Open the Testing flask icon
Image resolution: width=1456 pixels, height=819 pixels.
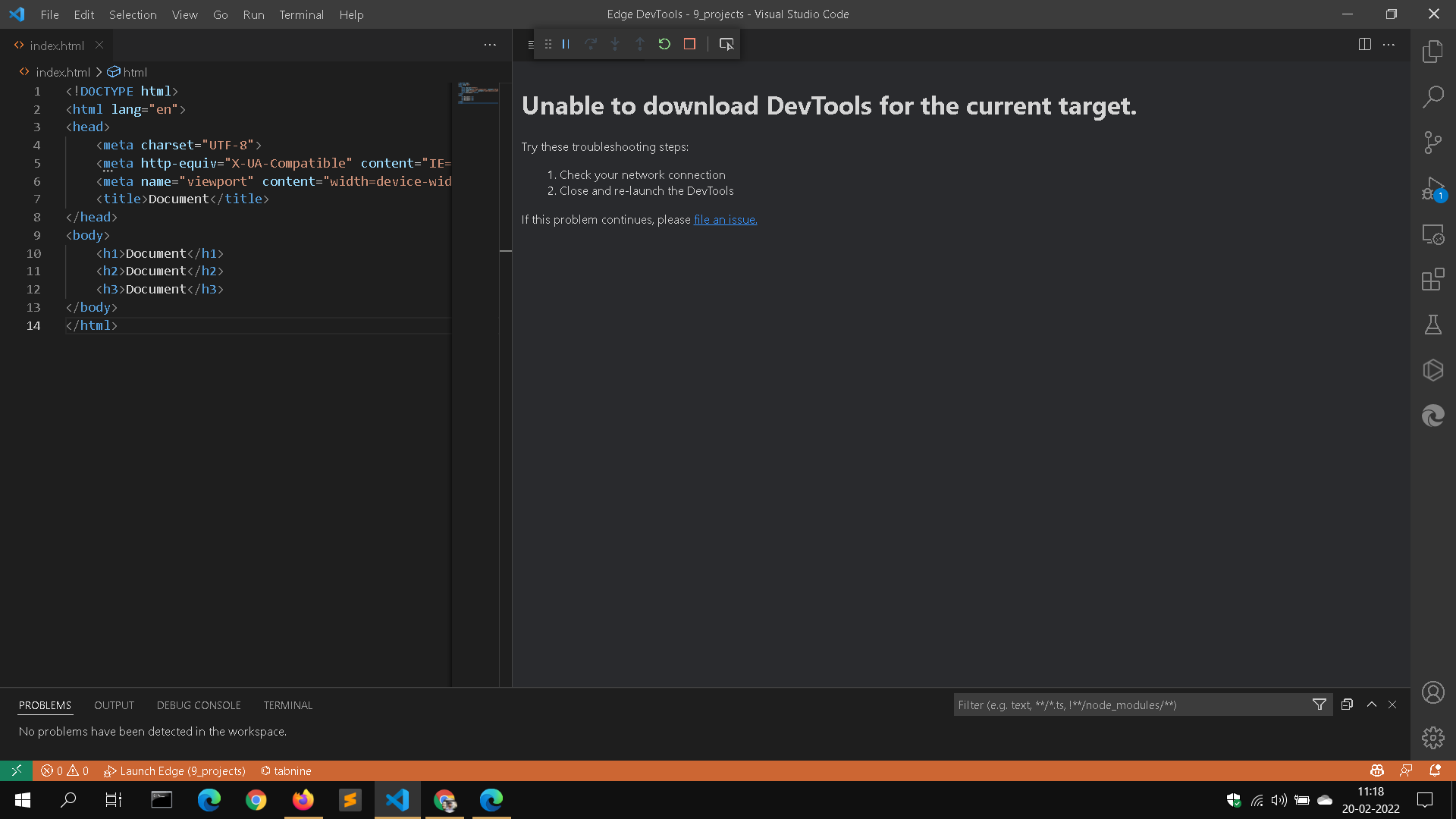pos(1433,325)
